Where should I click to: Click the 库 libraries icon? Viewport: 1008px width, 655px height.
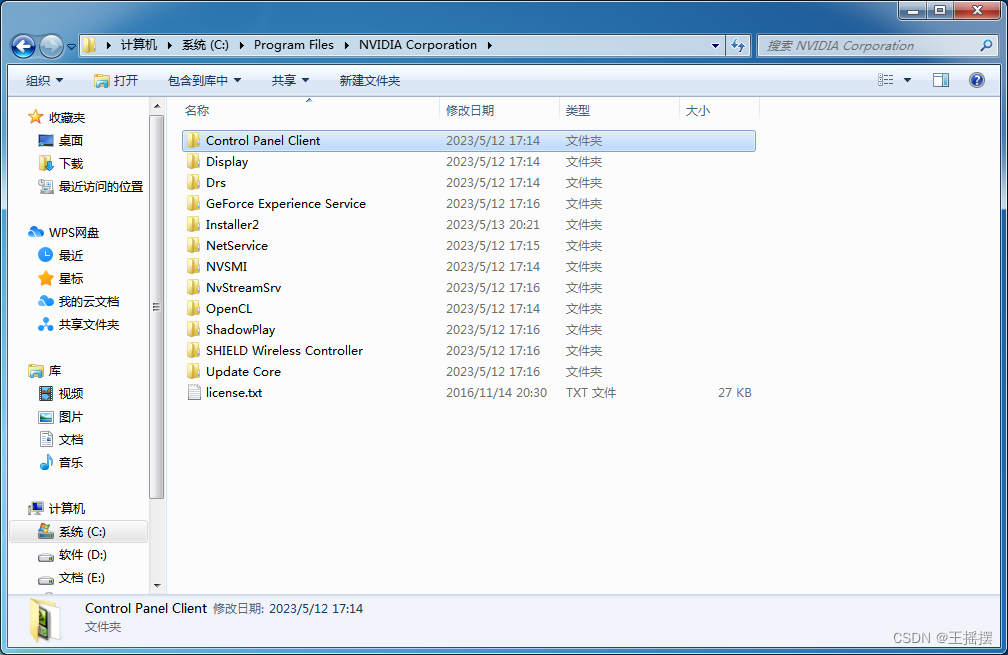tap(36, 371)
